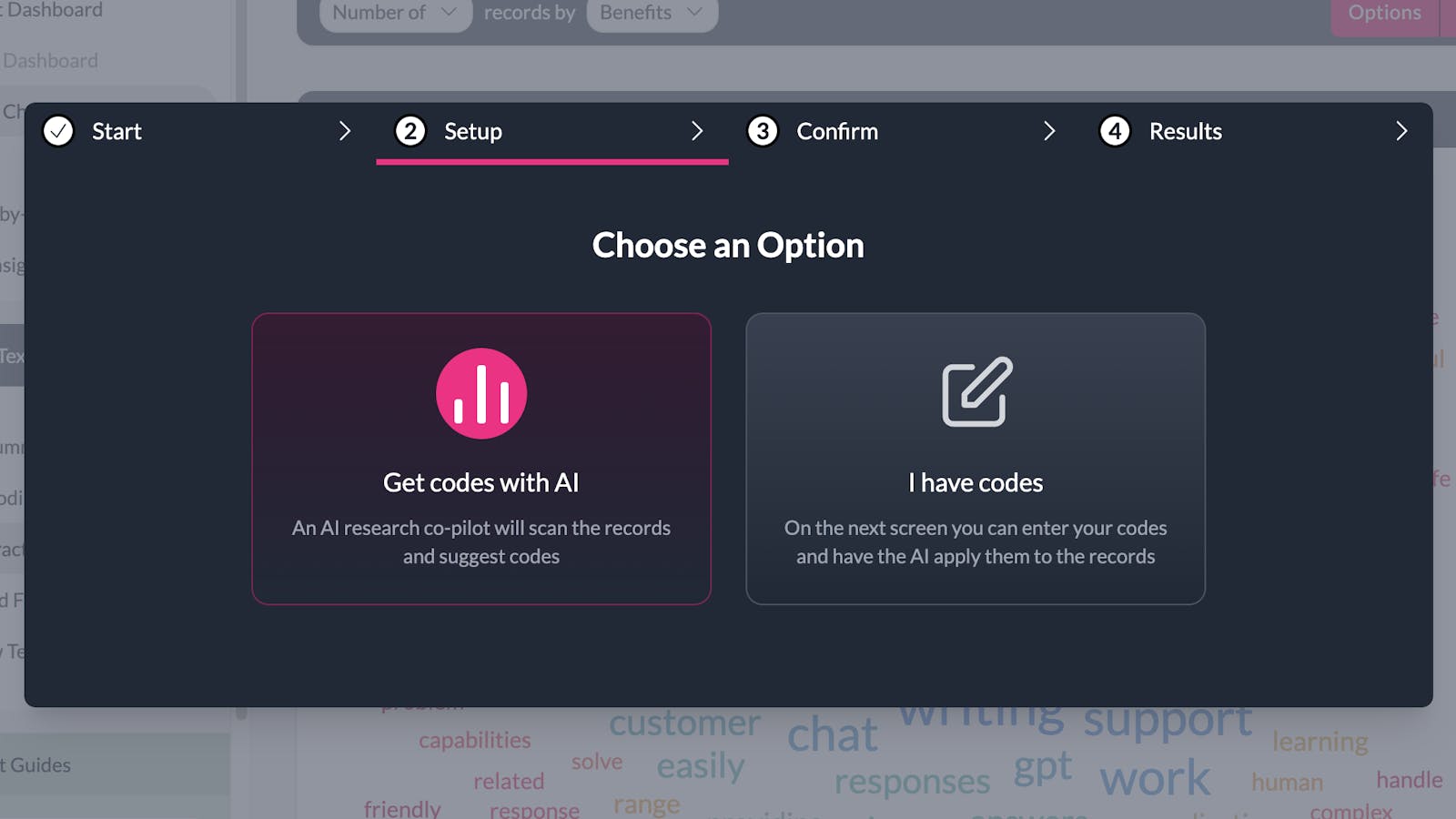Click the pencil edit icon on the codes card
The height and width of the screenshot is (819, 1456).
point(975,392)
